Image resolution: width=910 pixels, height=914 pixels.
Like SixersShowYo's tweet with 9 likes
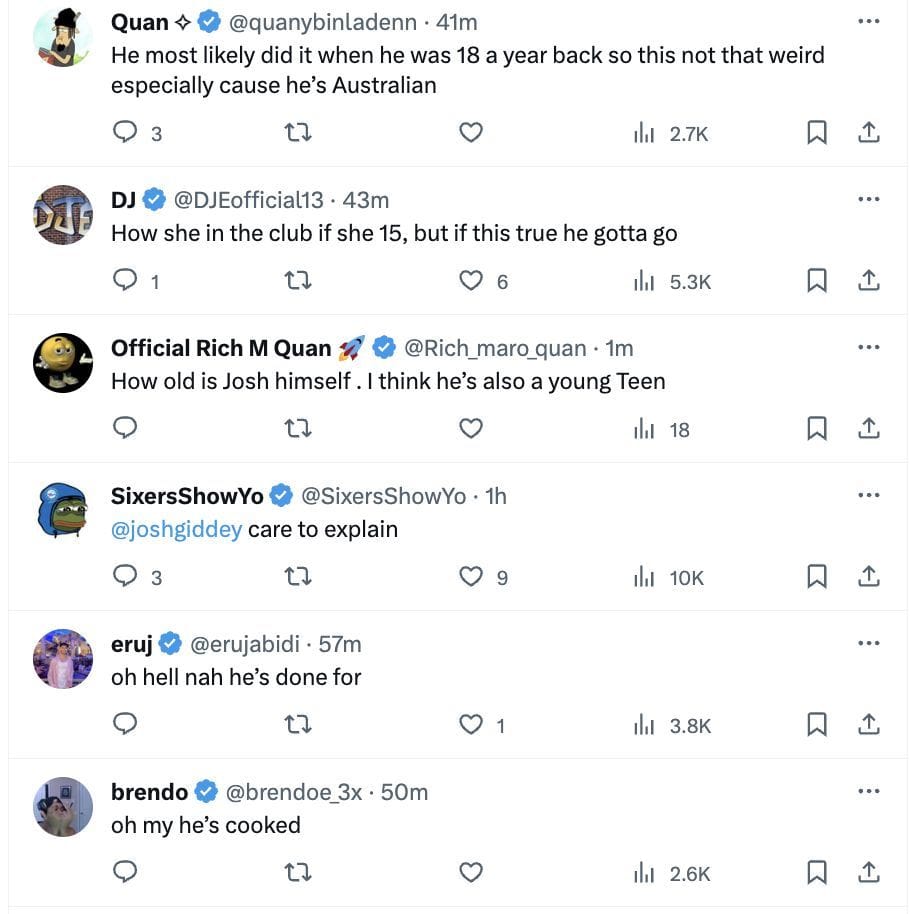click(471, 577)
